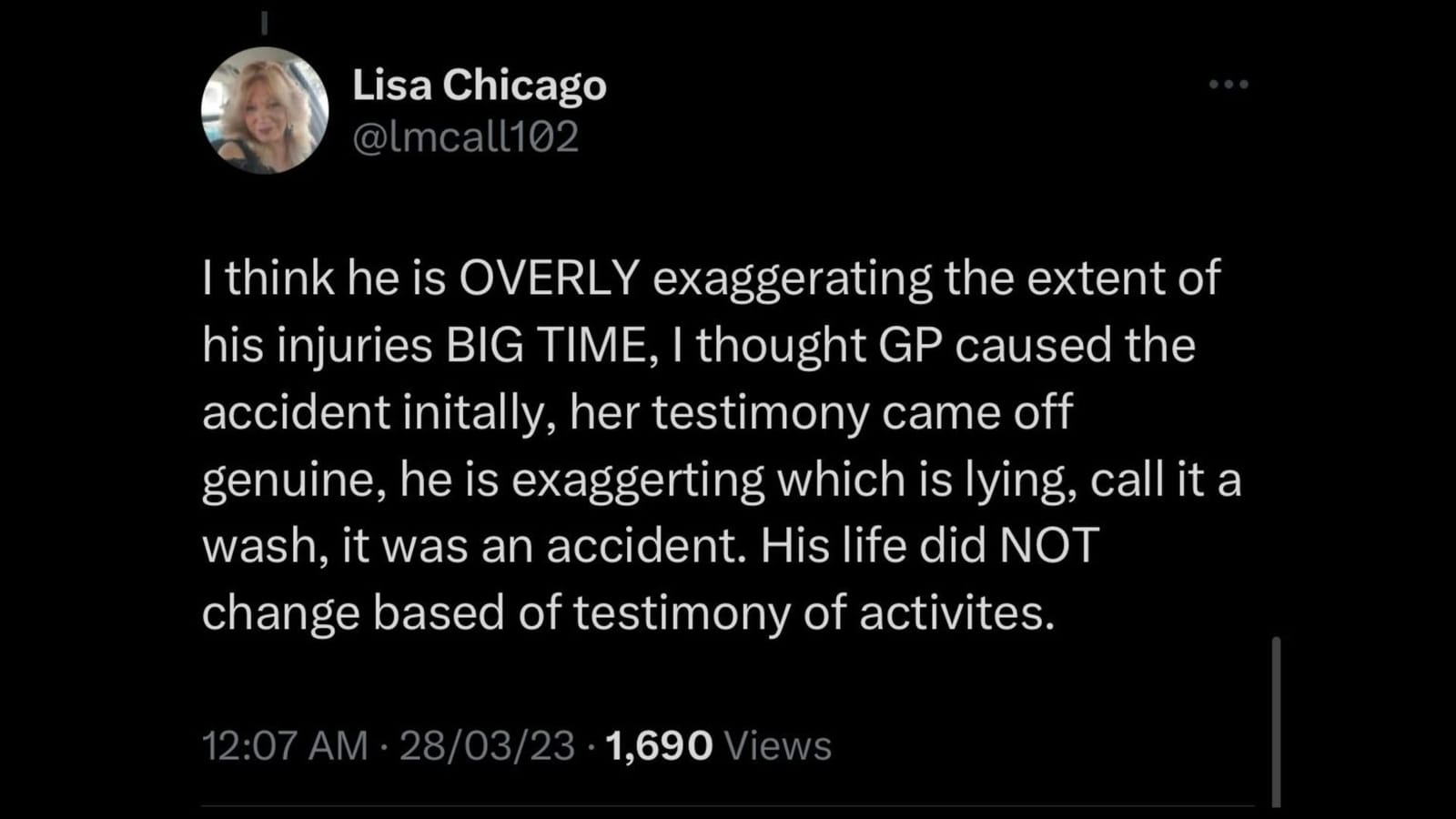Open the 1,690 Views count

[659, 745]
